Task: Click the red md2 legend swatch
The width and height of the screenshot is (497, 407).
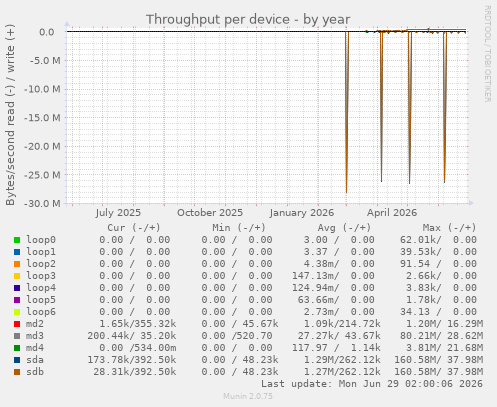Action: point(17,324)
